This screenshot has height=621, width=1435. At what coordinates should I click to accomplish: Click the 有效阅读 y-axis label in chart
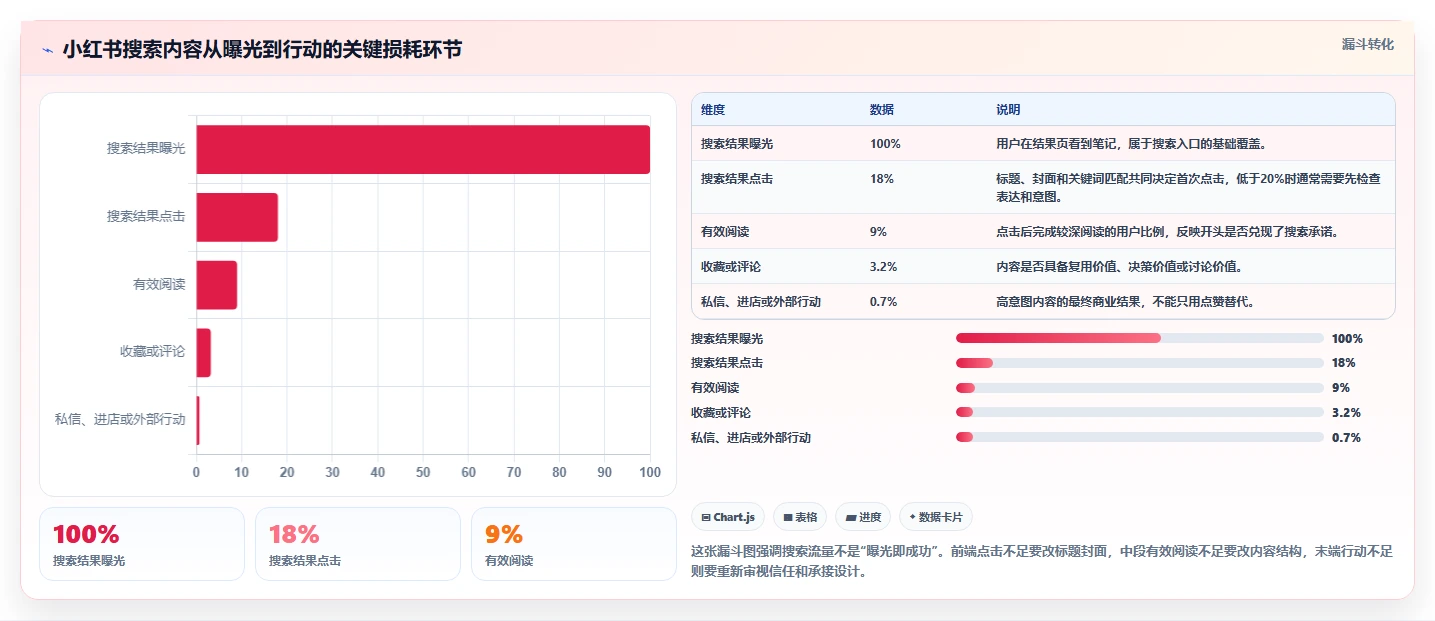pyautogui.click(x=159, y=285)
